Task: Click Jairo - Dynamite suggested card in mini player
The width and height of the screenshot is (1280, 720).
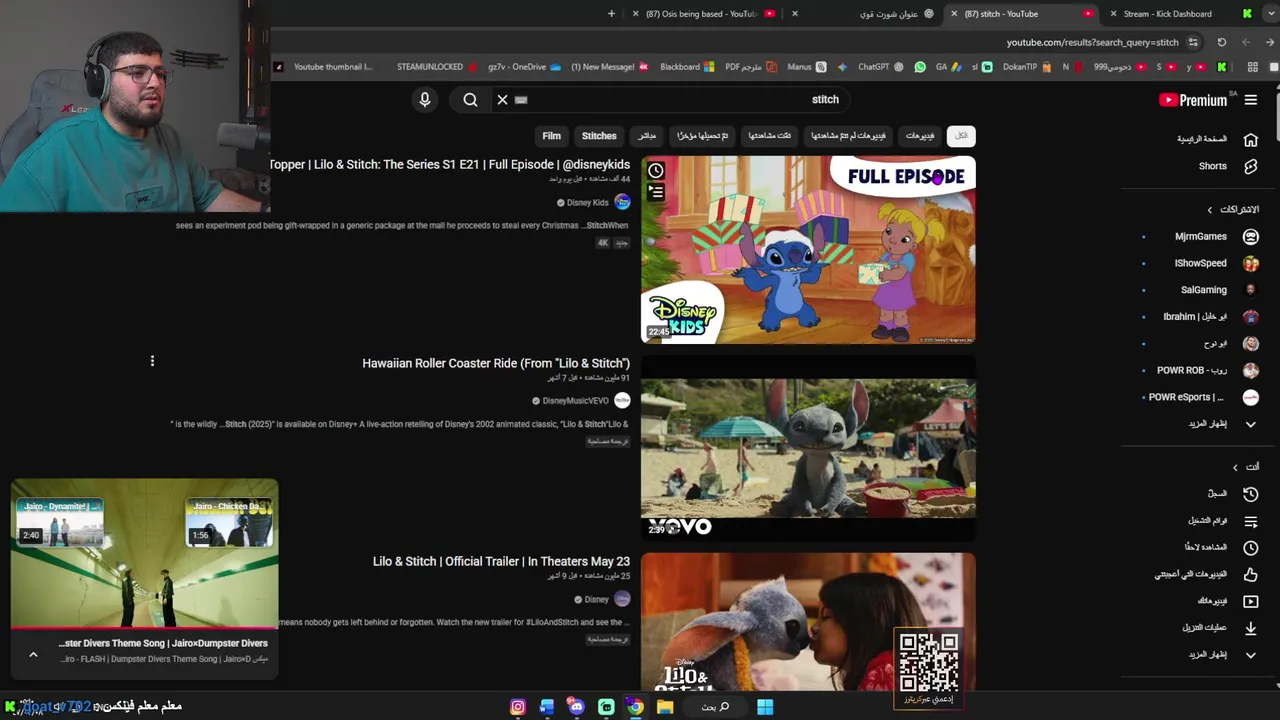Action: (59, 523)
